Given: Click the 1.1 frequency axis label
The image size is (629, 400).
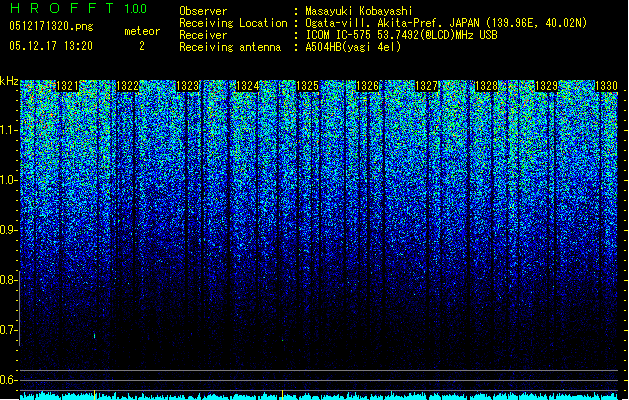Looking at the screenshot, I should pos(9,131).
